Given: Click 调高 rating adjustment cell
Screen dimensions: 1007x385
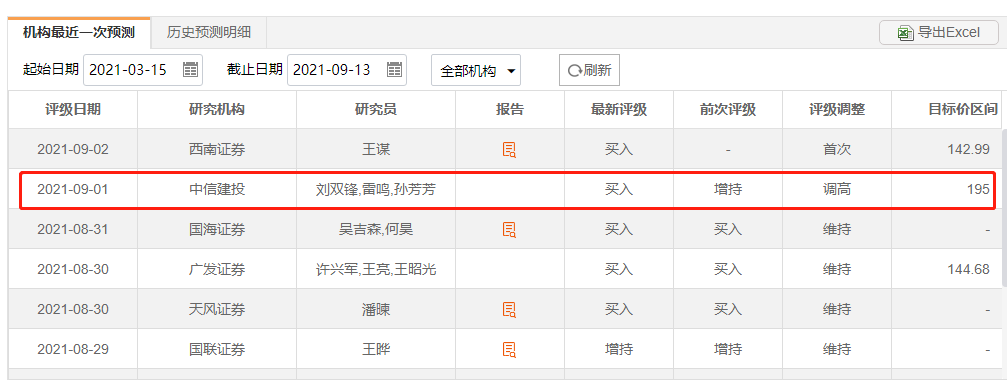Looking at the screenshot, I should point(837,190).
